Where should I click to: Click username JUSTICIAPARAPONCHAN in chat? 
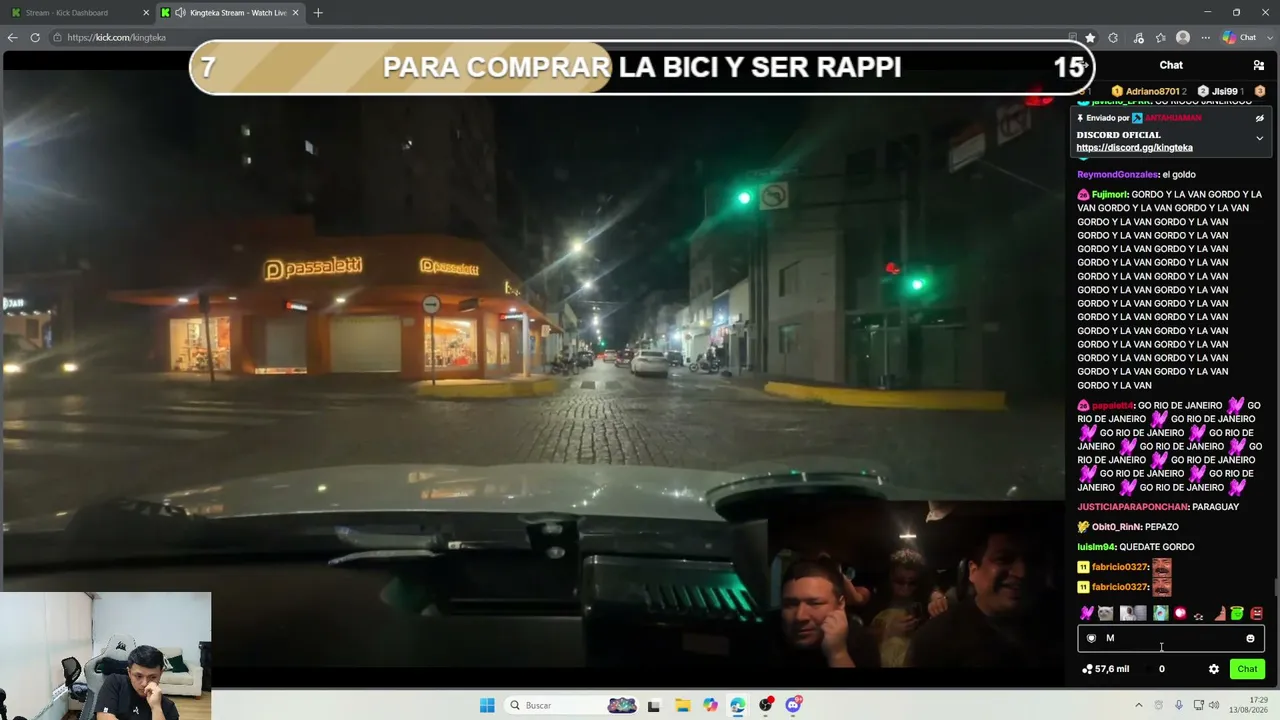click(x=1132, y=507)
